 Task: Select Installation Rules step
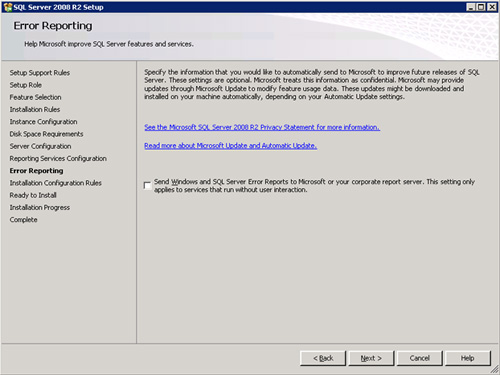[x=35, y=109]
